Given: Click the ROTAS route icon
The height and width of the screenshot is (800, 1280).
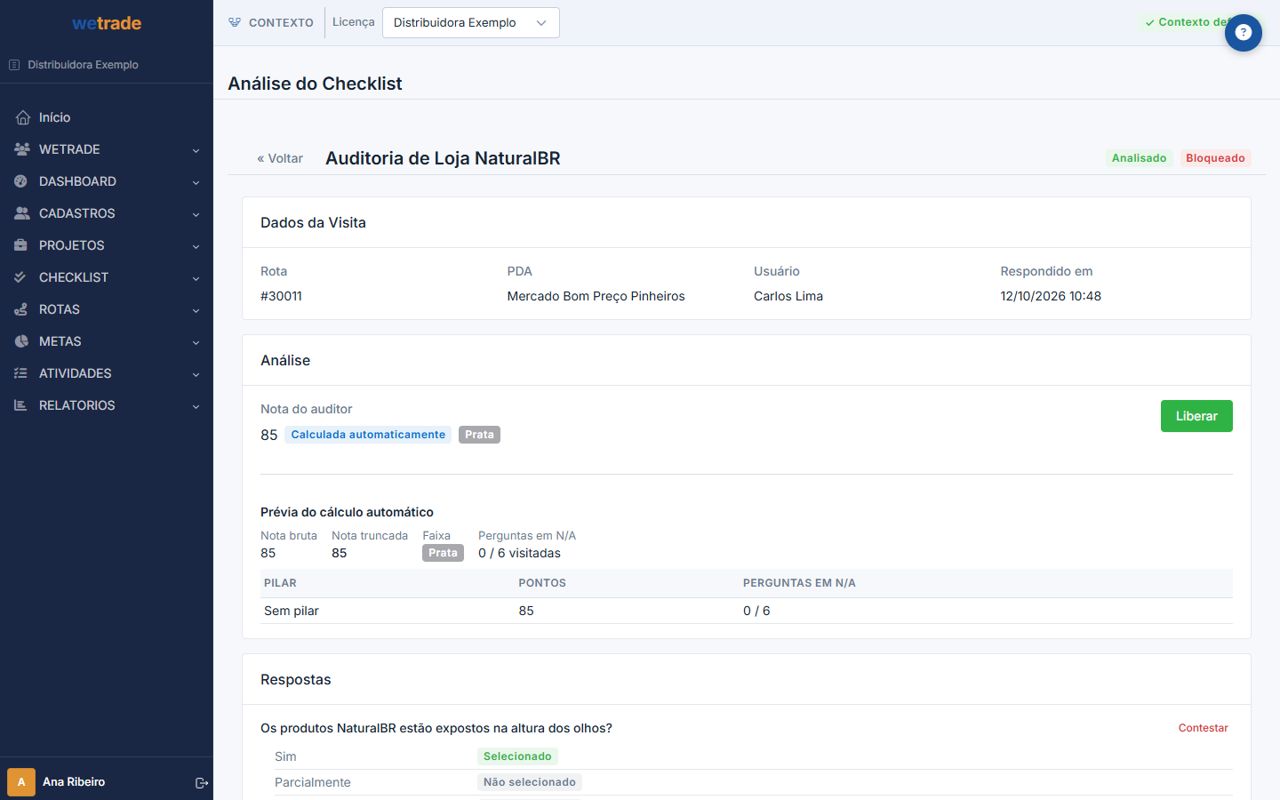Looking at the screenshot, I should pos(22,310).
